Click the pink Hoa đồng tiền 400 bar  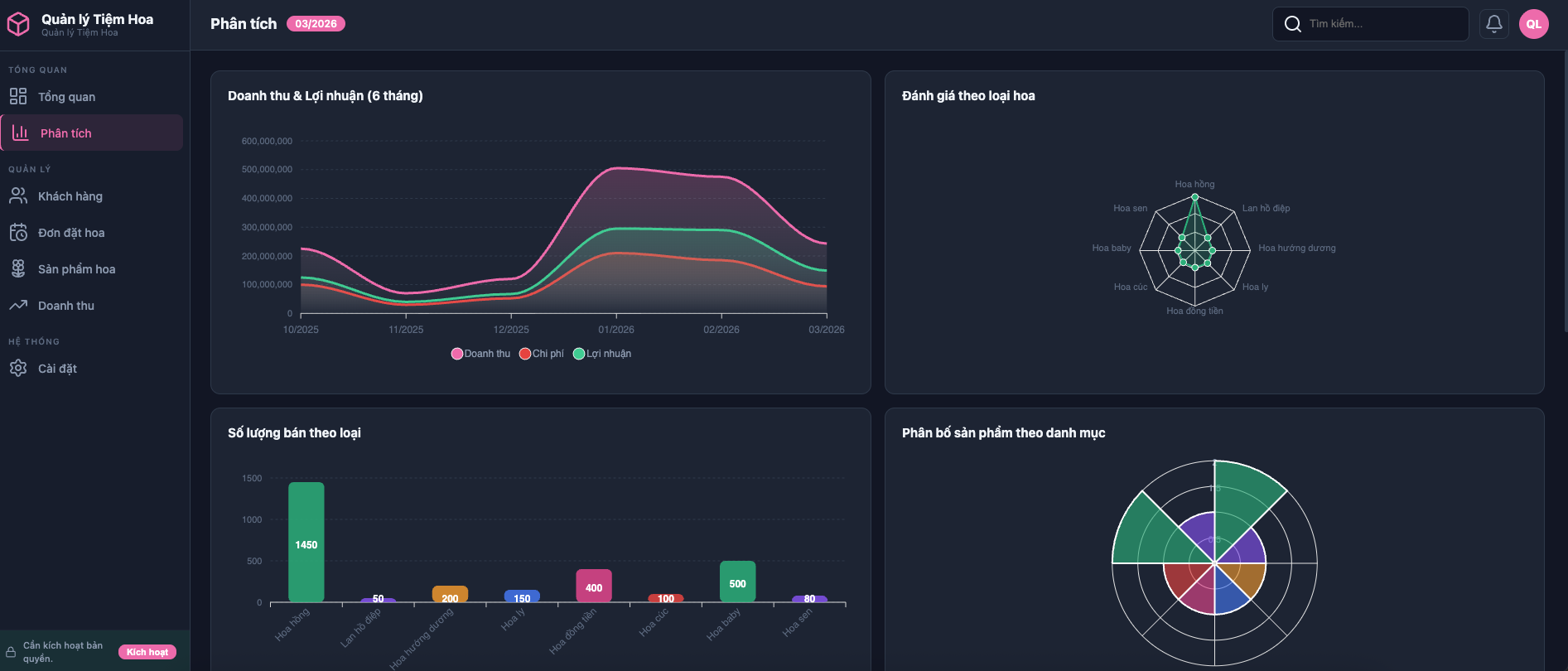[594, 586]
